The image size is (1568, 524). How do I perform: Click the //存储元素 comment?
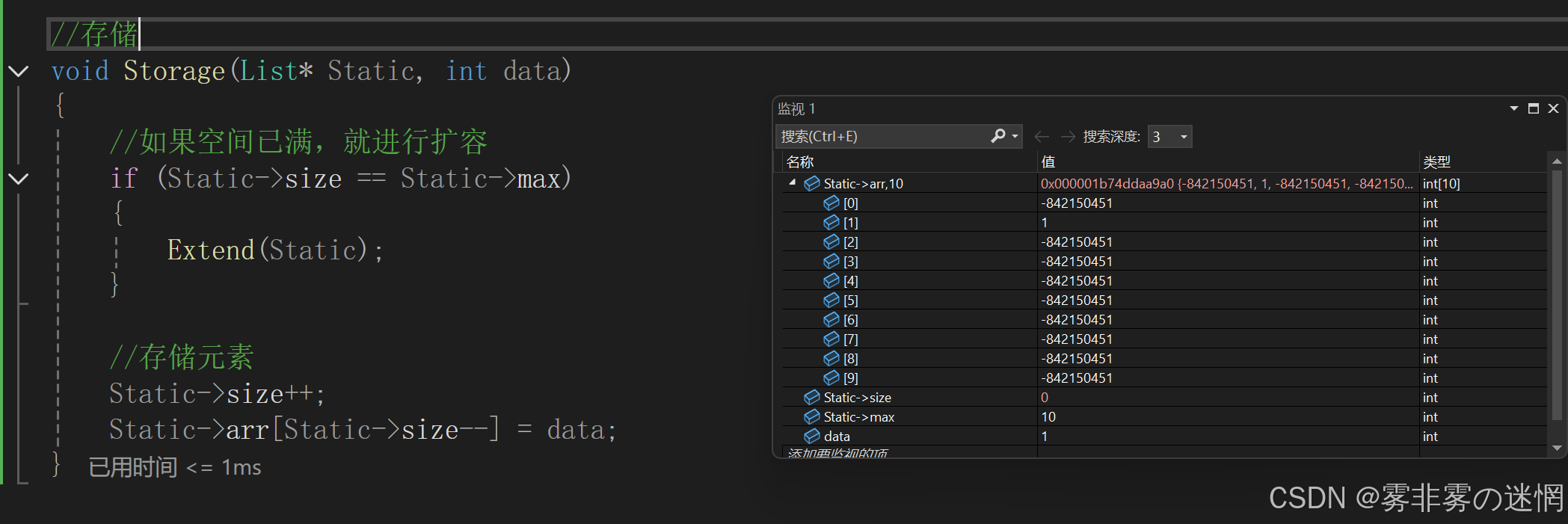(x=182, y=357)
